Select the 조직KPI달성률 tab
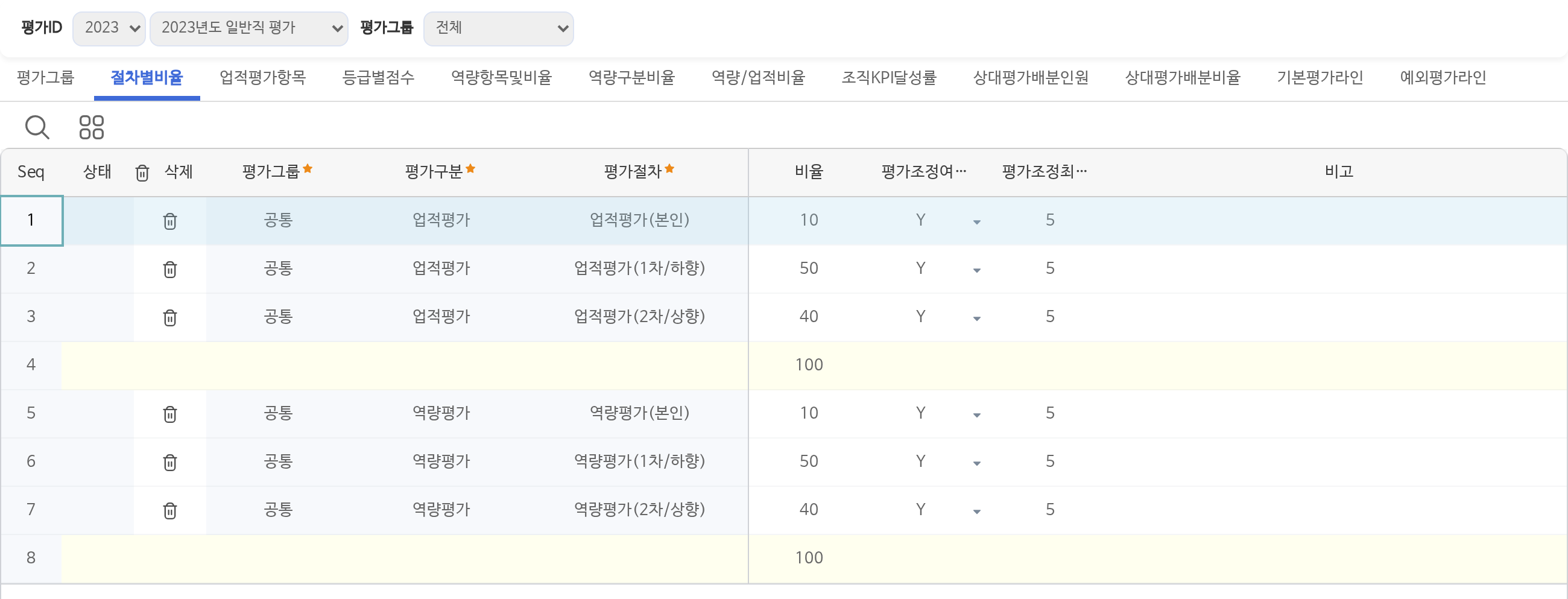Screen dimensions: 1568x599 click(x=889, y=77)
